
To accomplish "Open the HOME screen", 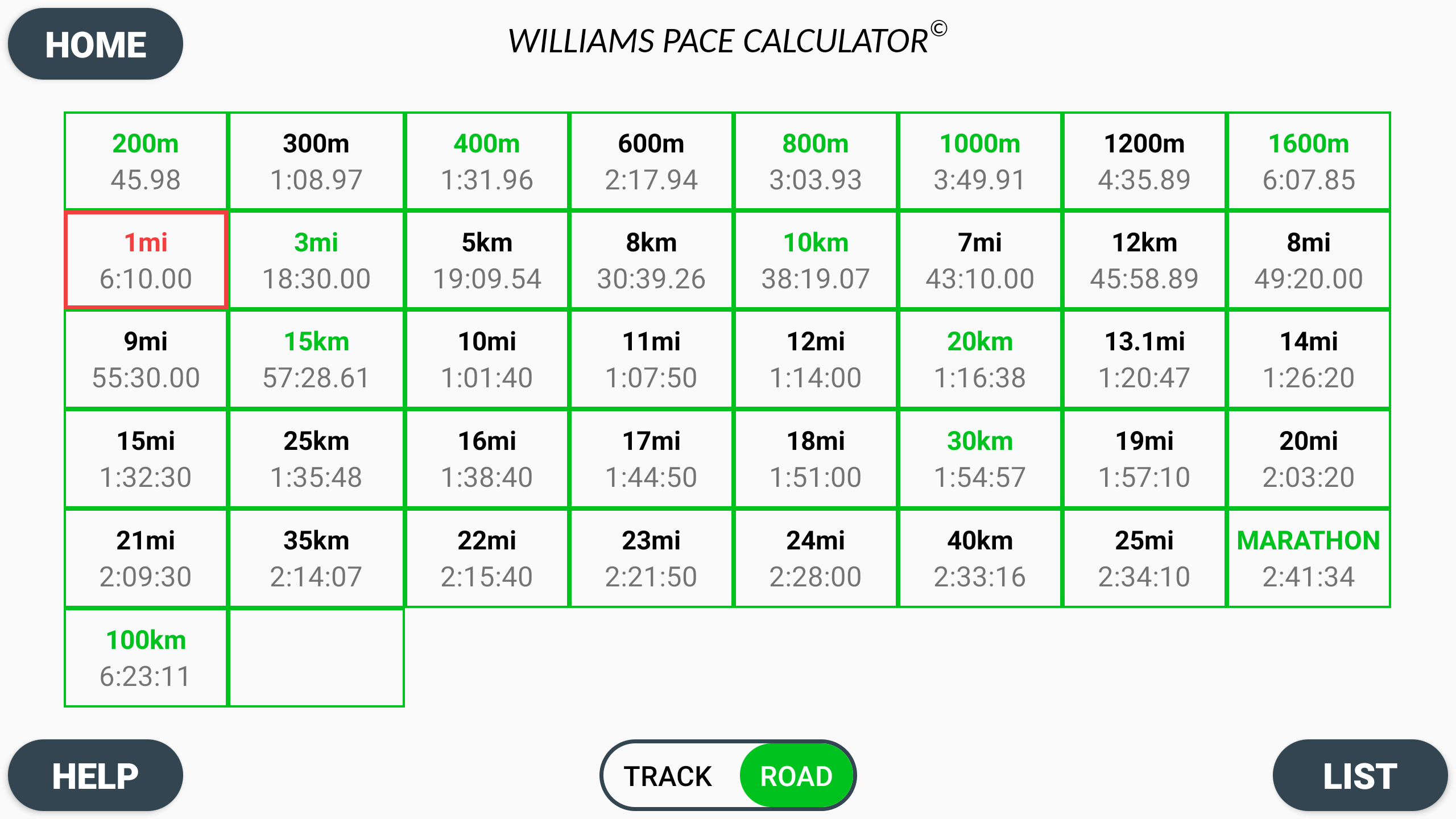I will pyautogui.click(x=95, y=43).
